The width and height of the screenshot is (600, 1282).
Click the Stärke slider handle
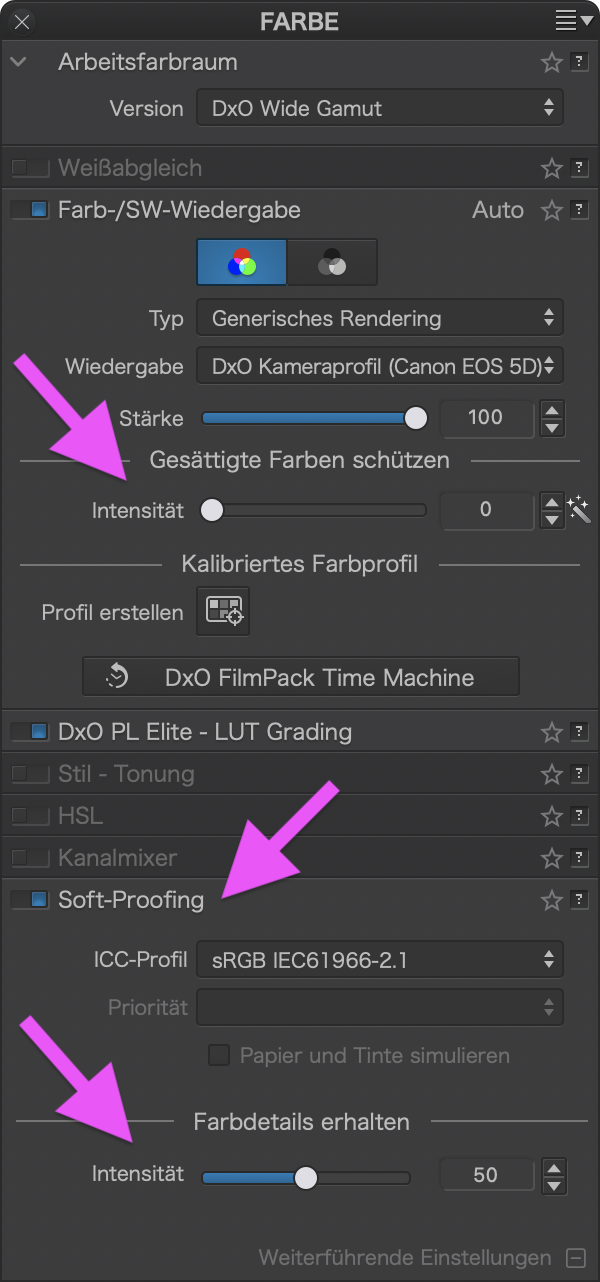(x=415, y=417)
